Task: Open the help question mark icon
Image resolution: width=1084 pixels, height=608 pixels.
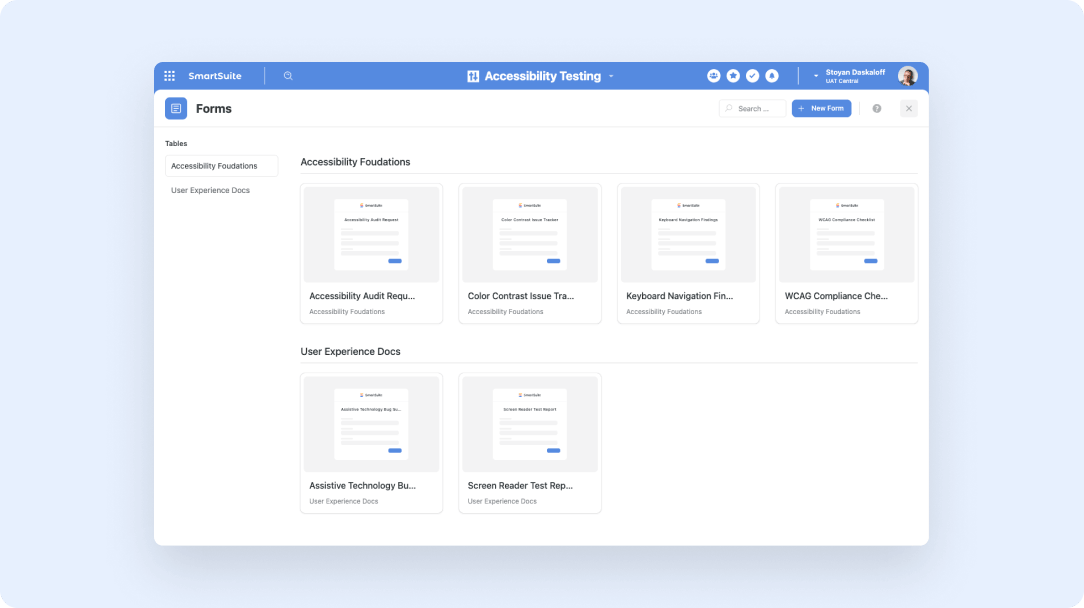Action: [877, 109]
